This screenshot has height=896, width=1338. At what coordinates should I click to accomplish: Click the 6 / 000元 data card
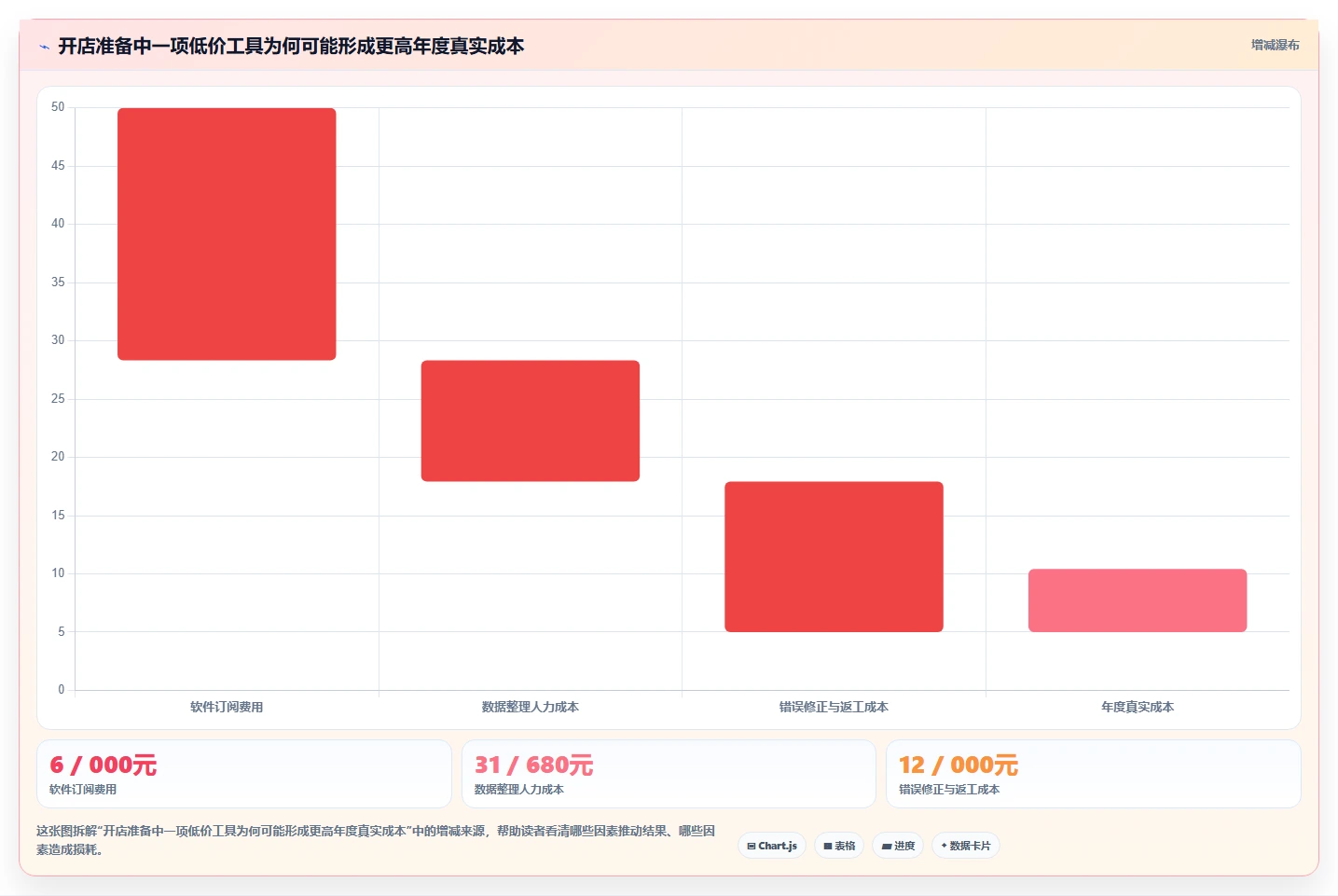coord(244,774)
